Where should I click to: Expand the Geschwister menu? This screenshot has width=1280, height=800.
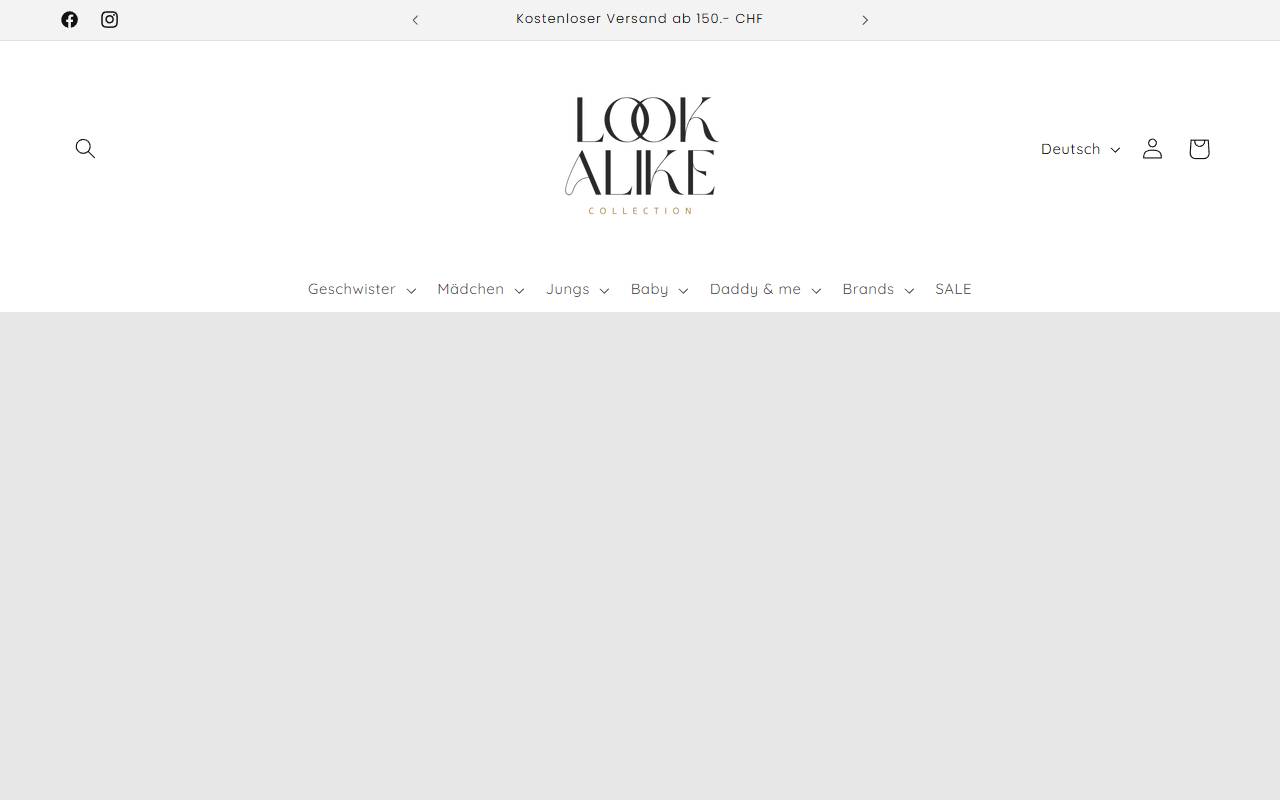(362, 289)
